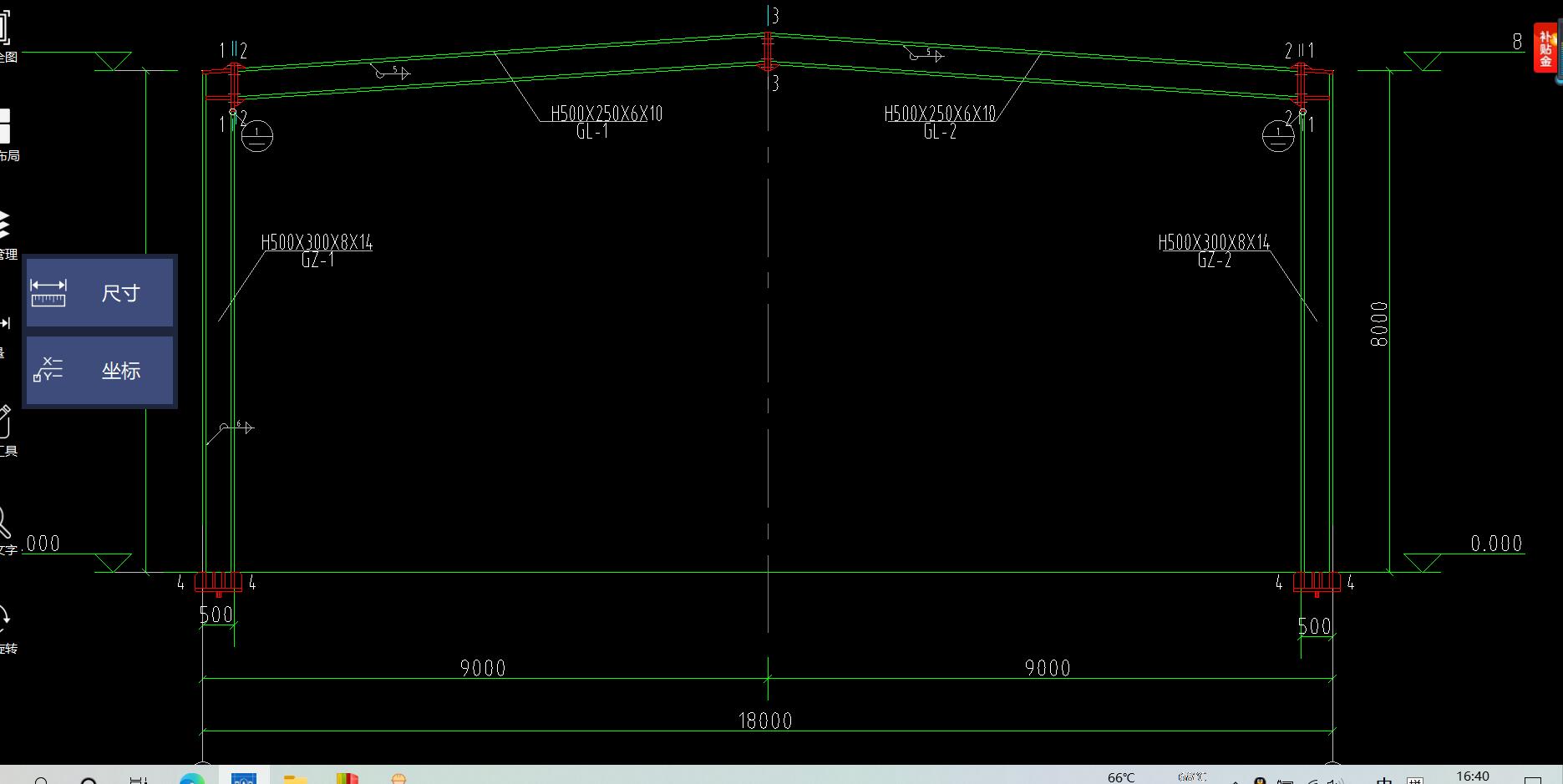The image size is (1563, 784).
Task: Click the right 500 column dimension
Action: pos(1315,626)
